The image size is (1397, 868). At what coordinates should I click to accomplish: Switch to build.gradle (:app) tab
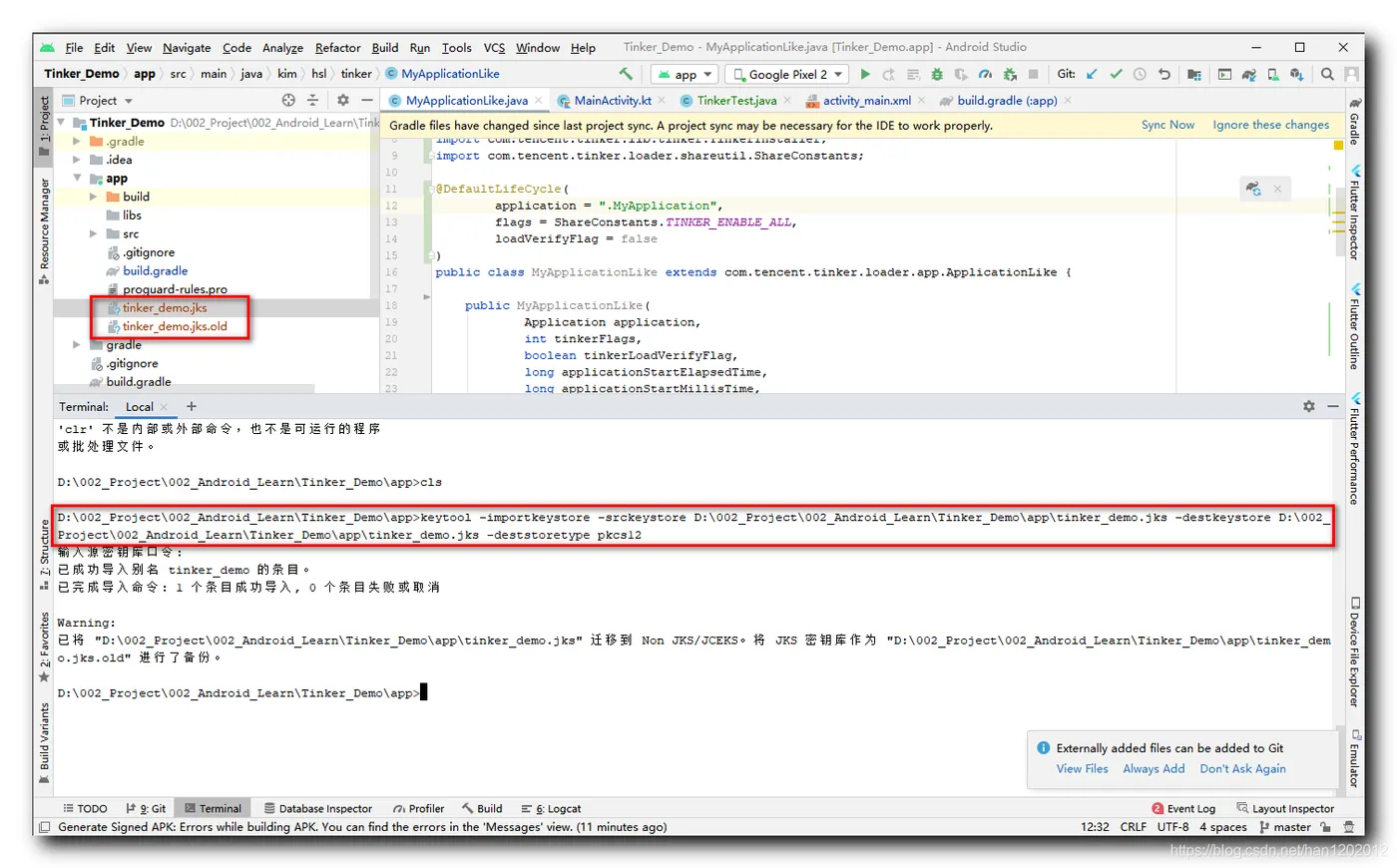click(x=1007, y=100)
